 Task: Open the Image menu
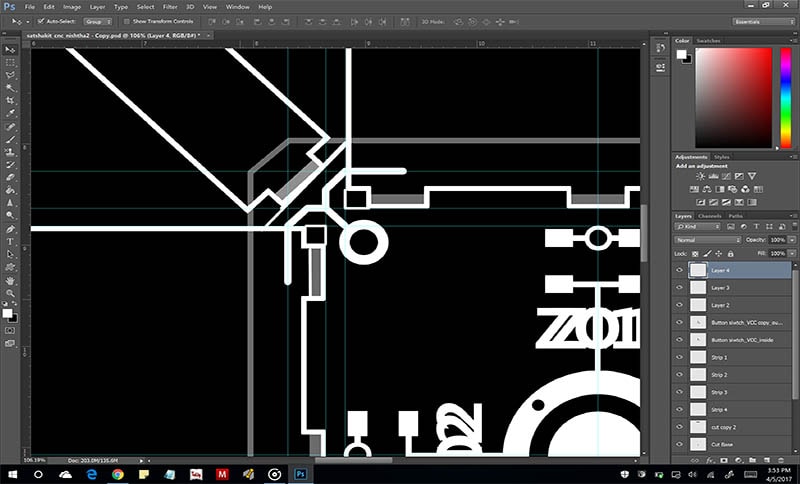point(72,7)
